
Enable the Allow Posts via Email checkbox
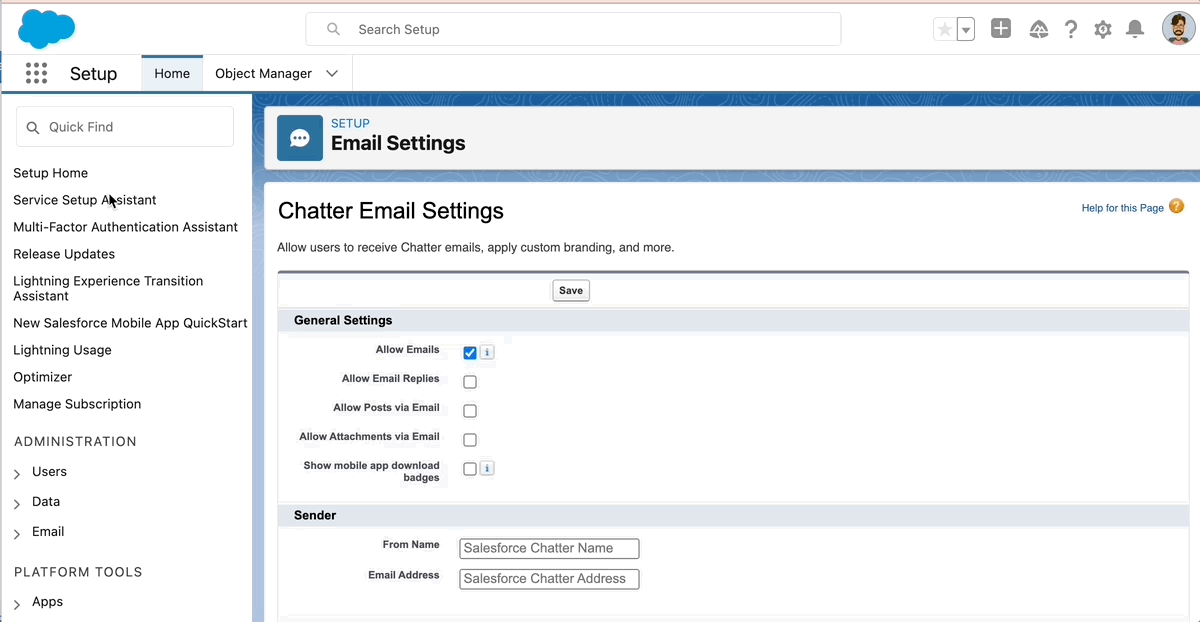(470, 411)
